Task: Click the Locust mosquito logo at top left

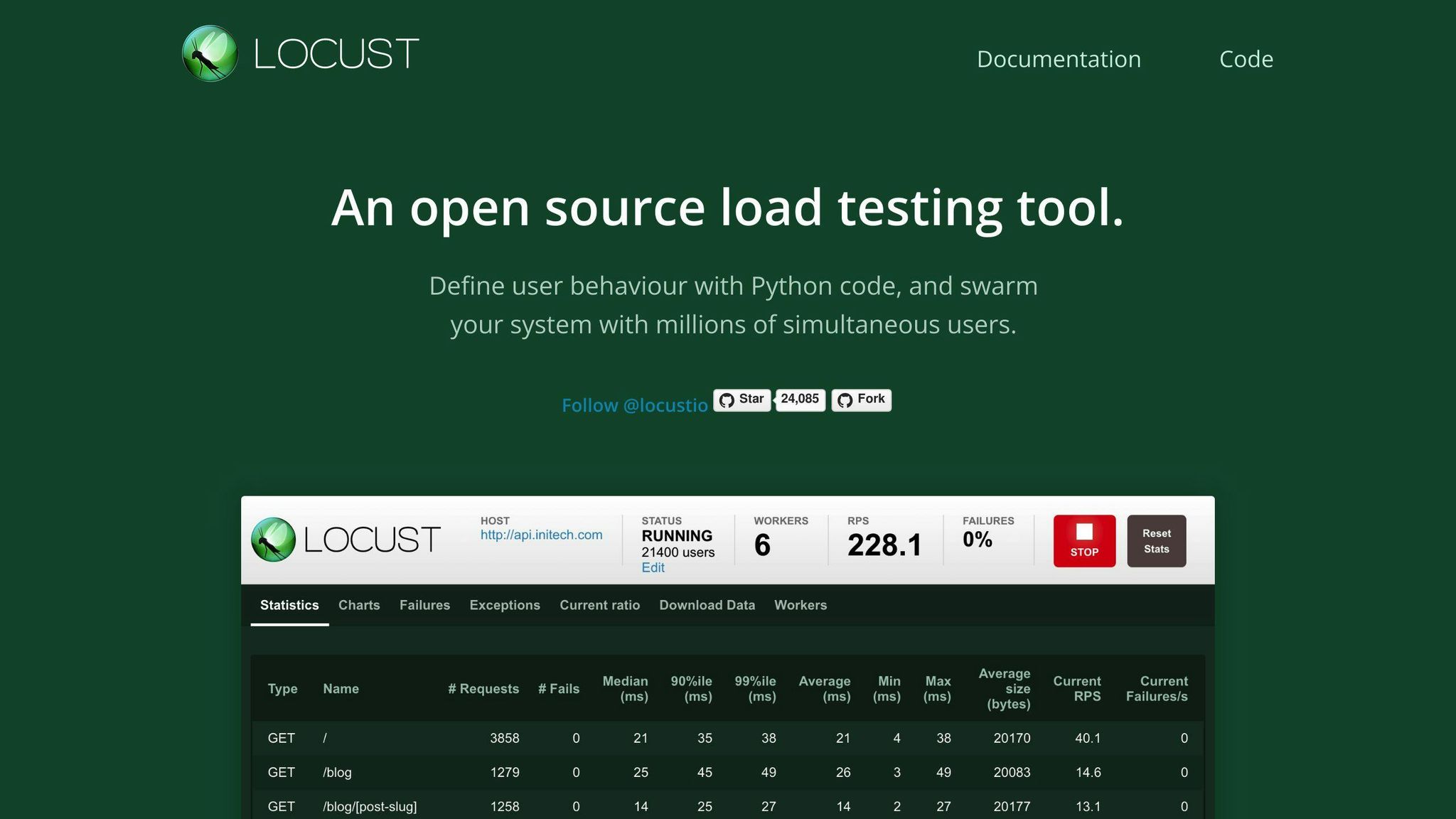Action: pyautogui.click(x=210, y=53)
